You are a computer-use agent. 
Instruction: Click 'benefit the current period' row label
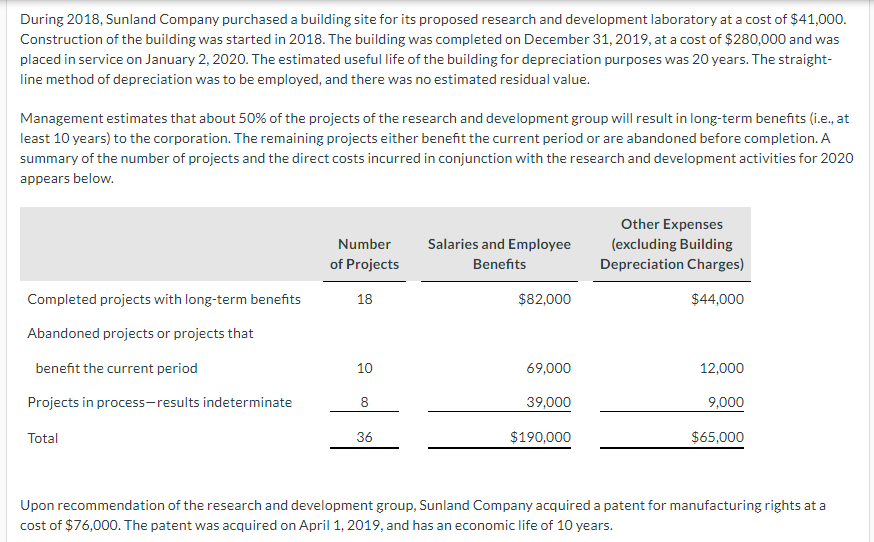pyautogui.click(x=116, y=369)
